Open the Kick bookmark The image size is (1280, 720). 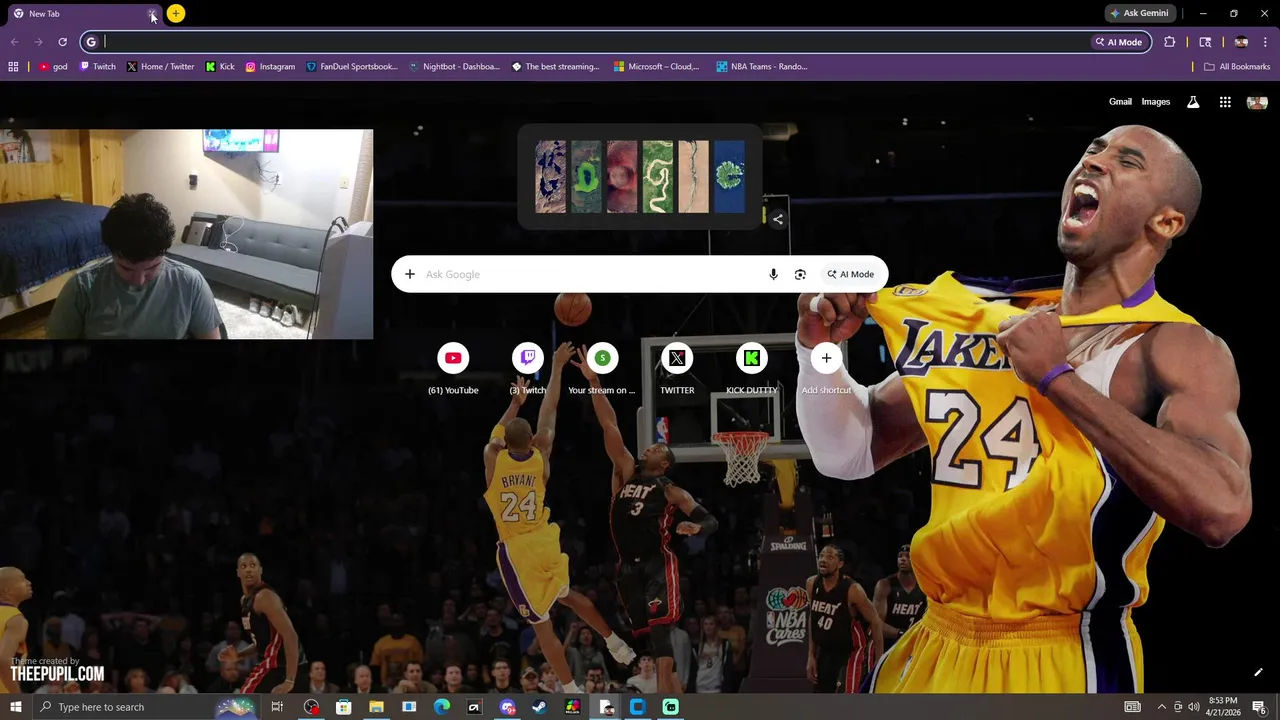coord(220,67)
